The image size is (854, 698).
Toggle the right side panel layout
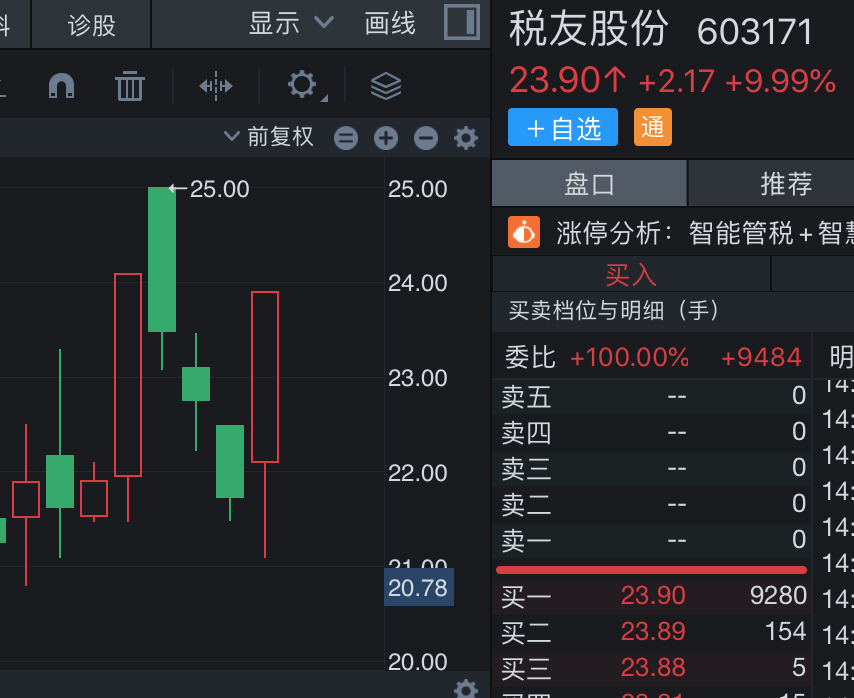point(461,23)
